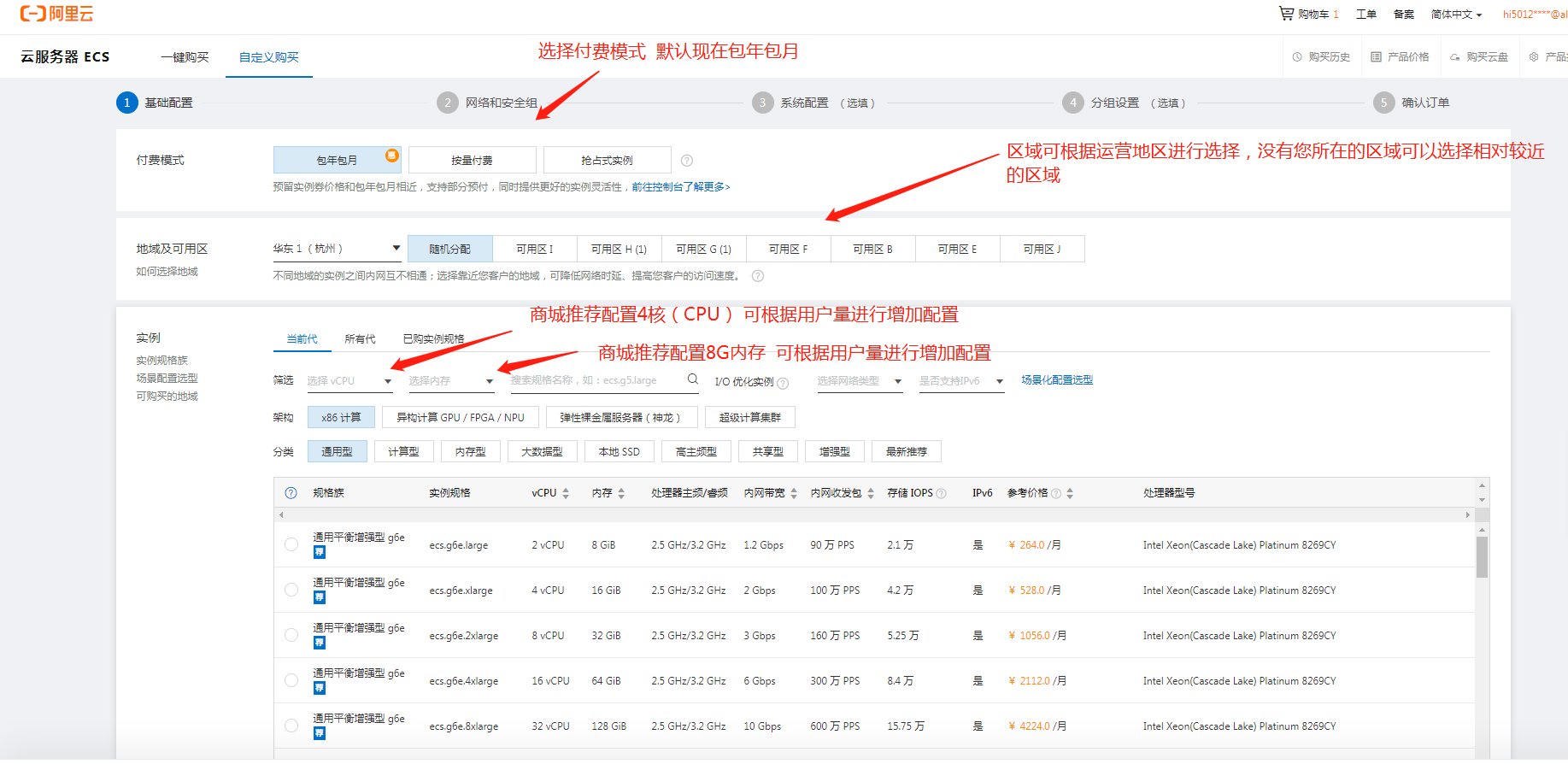Viewport: 1568px width, 764px height.
Task: Choose 包年包月 payment mode
Action: tap(338, 160)
